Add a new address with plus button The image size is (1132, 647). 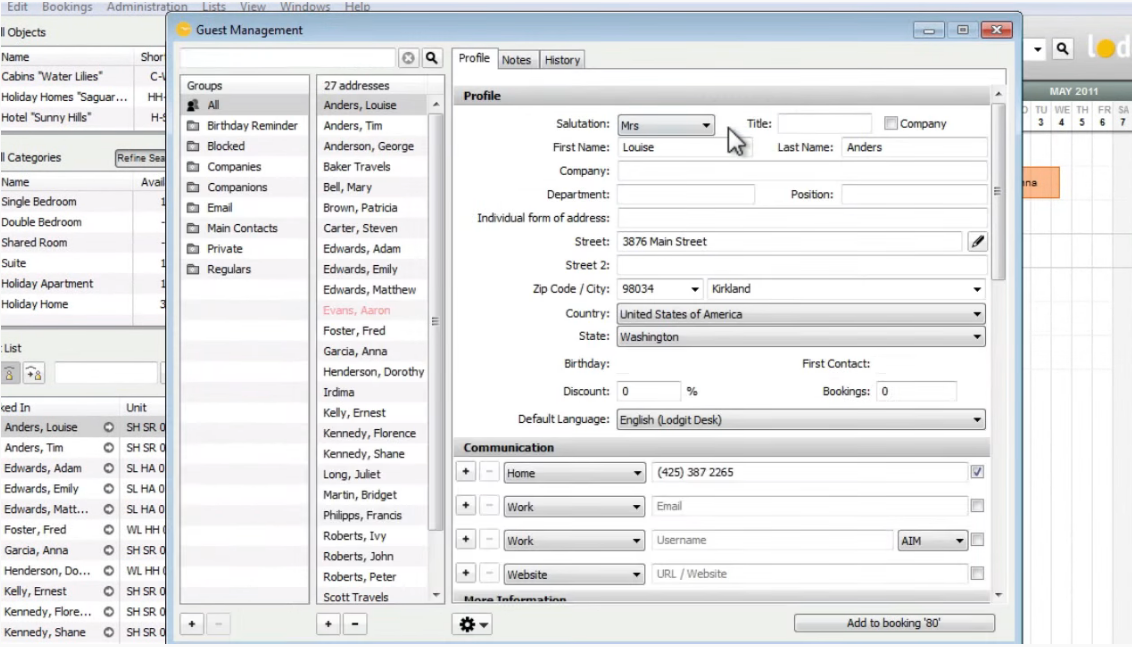tap(330, 624)
